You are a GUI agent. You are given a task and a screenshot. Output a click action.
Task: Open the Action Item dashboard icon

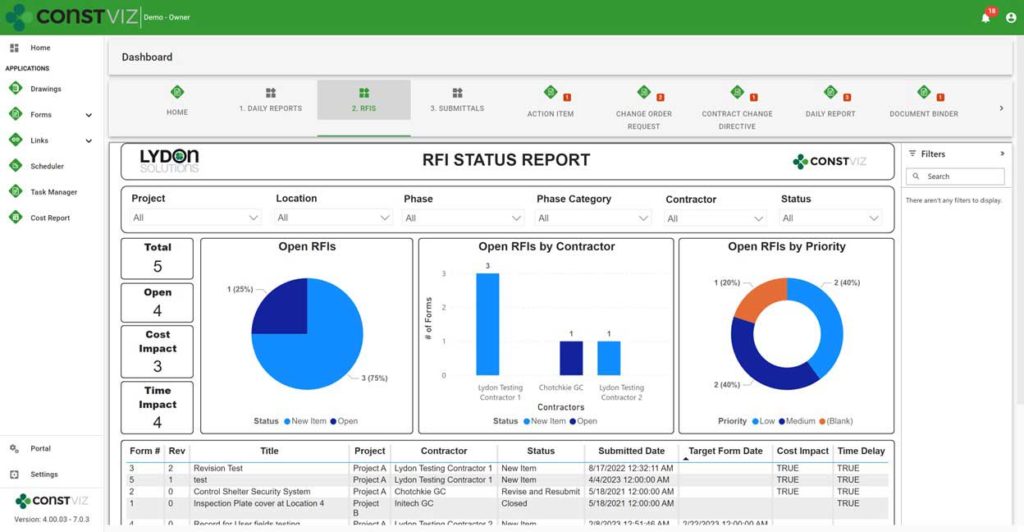[550, 93]
